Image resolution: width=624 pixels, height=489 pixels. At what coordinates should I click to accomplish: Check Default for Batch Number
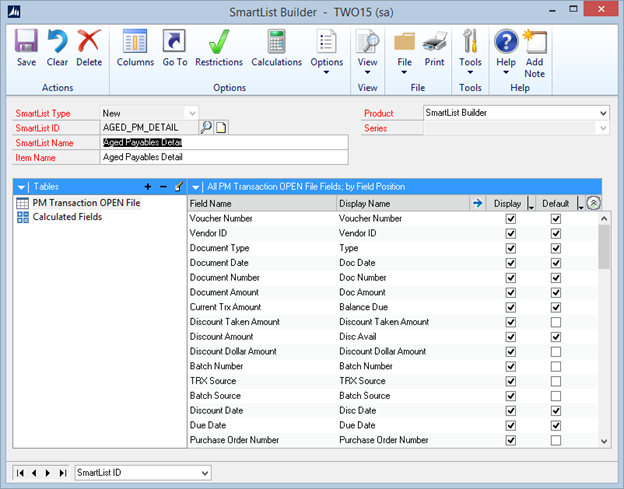[556, 366]
